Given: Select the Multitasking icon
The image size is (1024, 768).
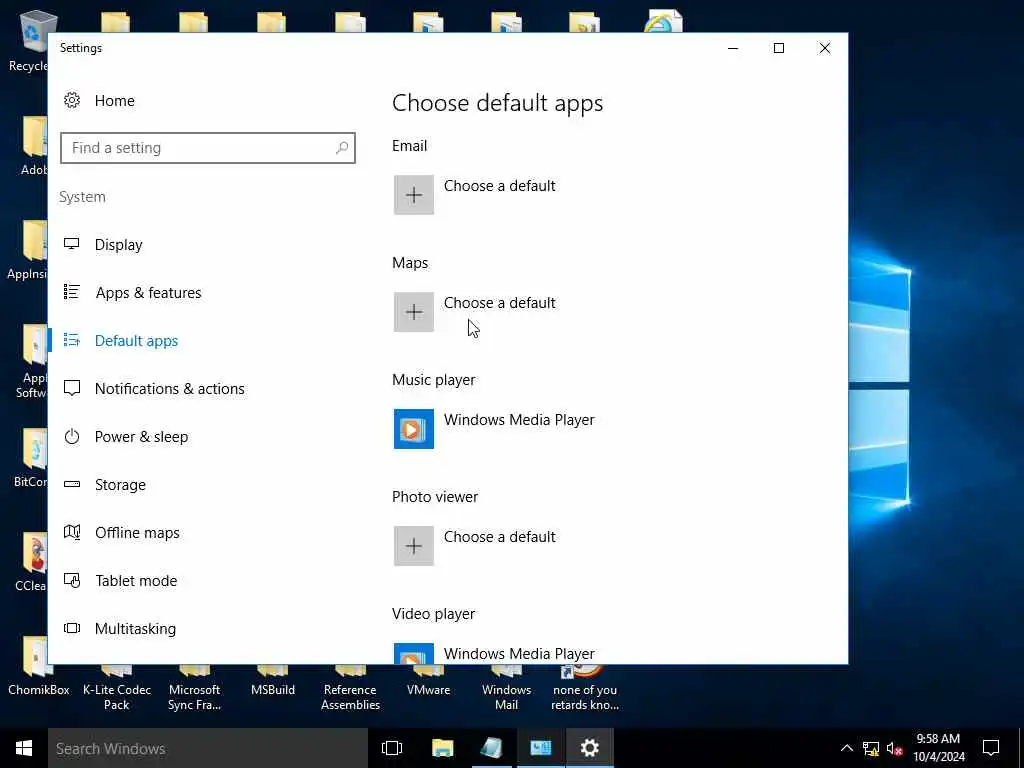Looking at the screenshot, I should click(x=72, y=628).
